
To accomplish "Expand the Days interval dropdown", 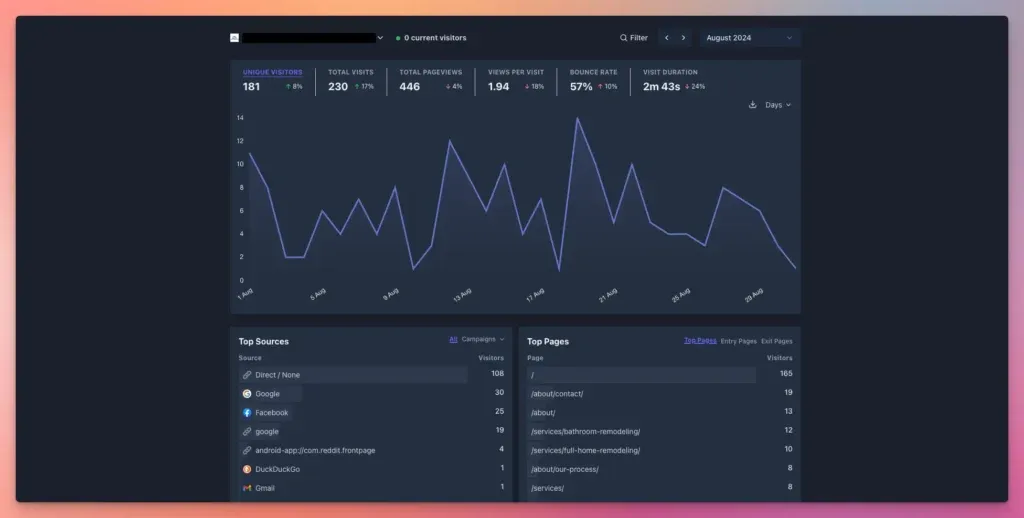I will (778, 105).
